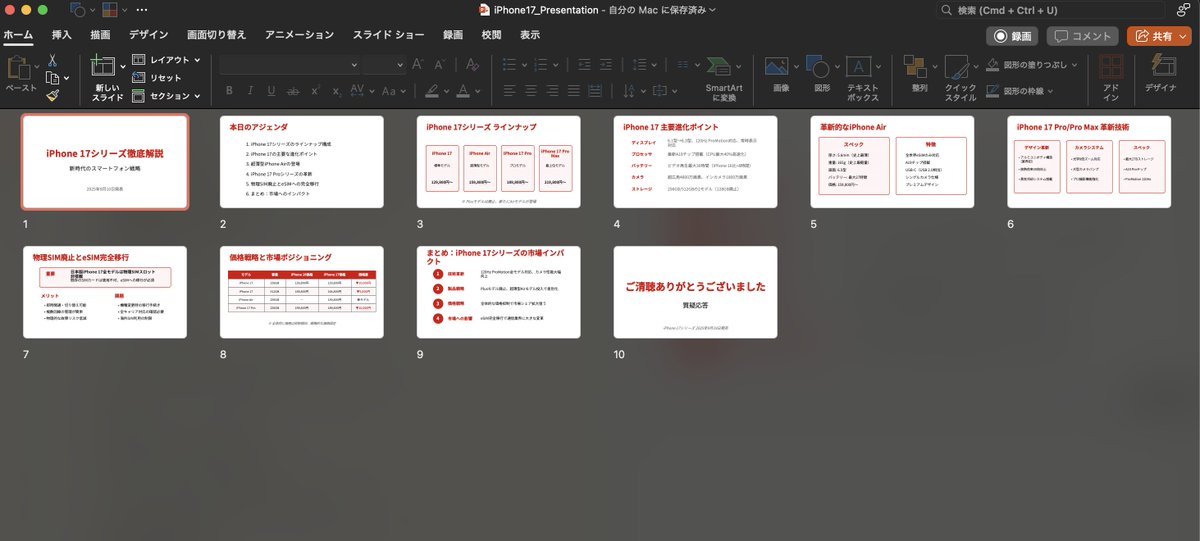Image resolution: width=1200 pixels, height=541 pixels.
Task: Click the 校閲 (Review) tab
Action: pyautogui.click(x=491, y=35)
